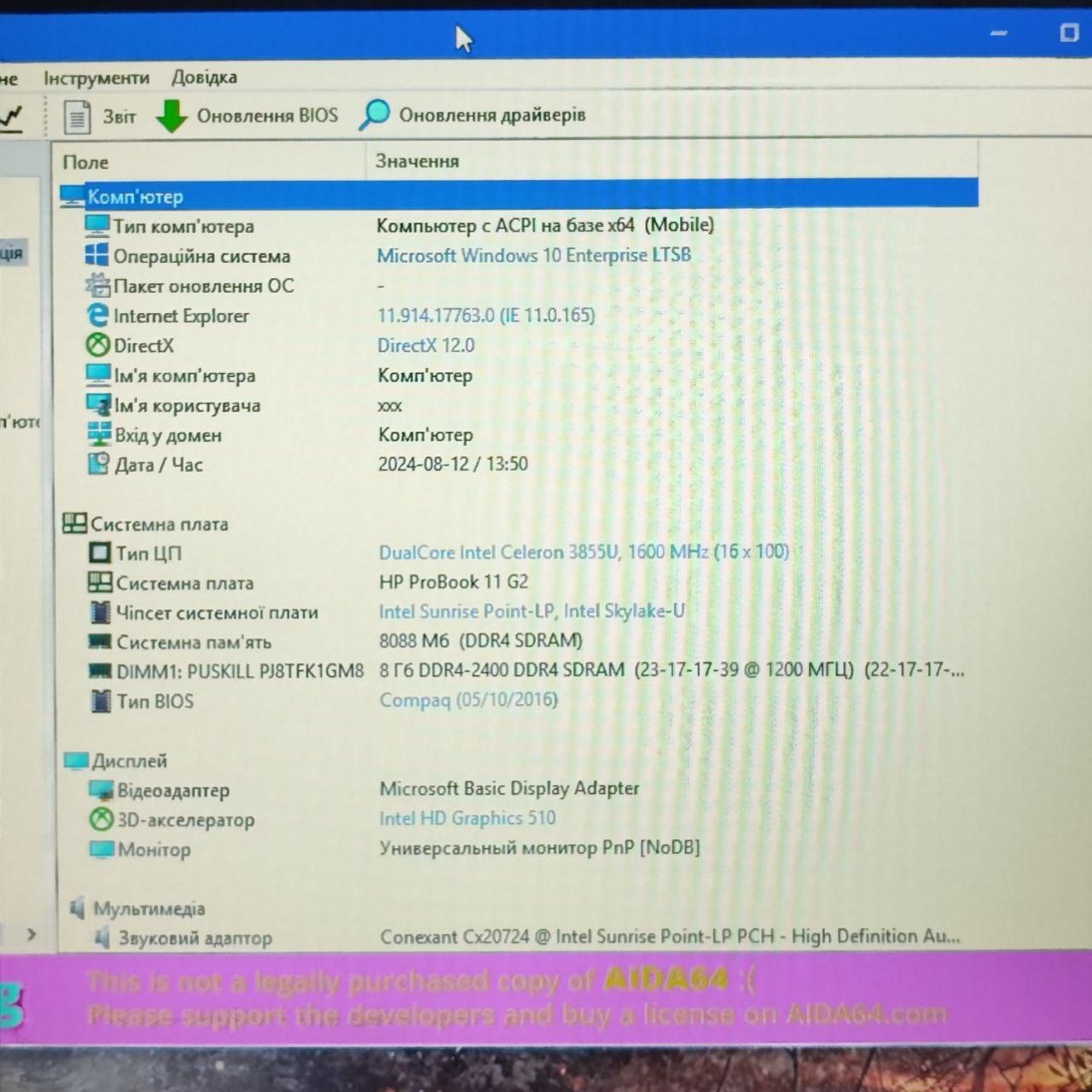Viewport: 1092px width, 1092px height.
Task: Select the 'Internet Explorer' field label
Action: 182,316
